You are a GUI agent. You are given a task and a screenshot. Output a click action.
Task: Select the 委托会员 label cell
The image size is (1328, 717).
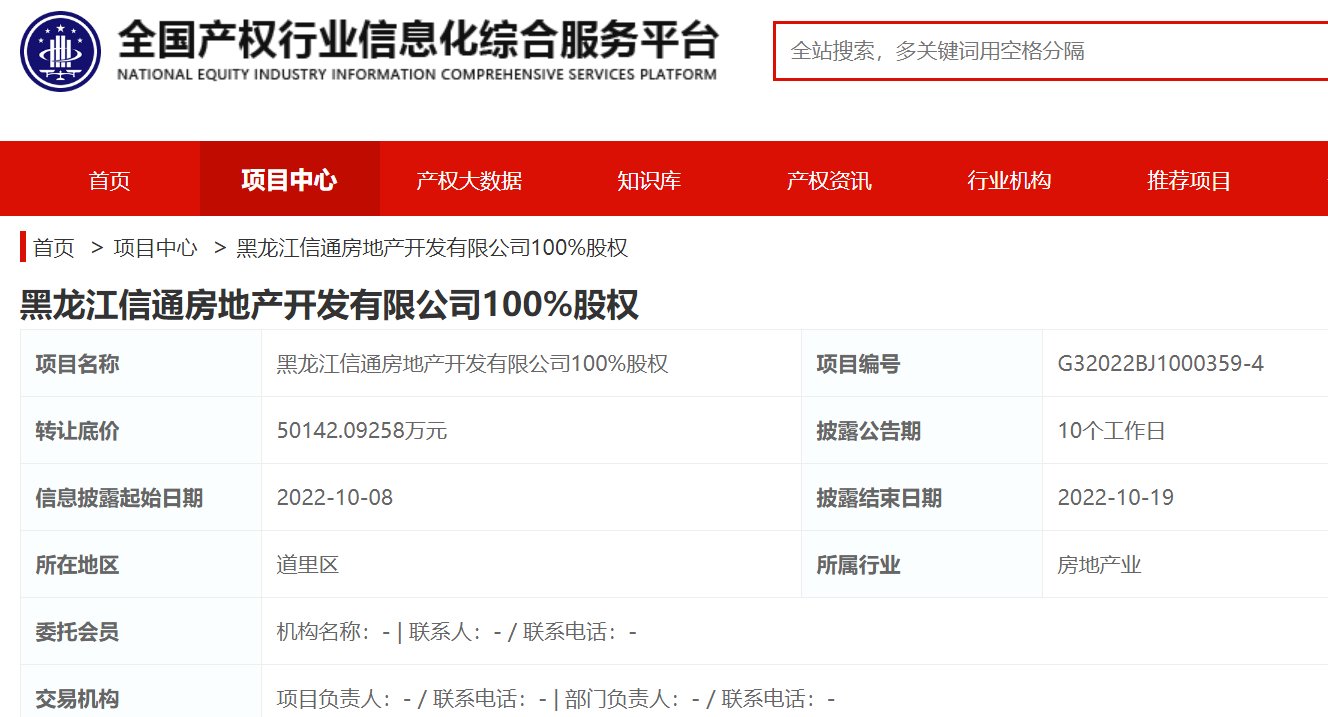point(141,632)
